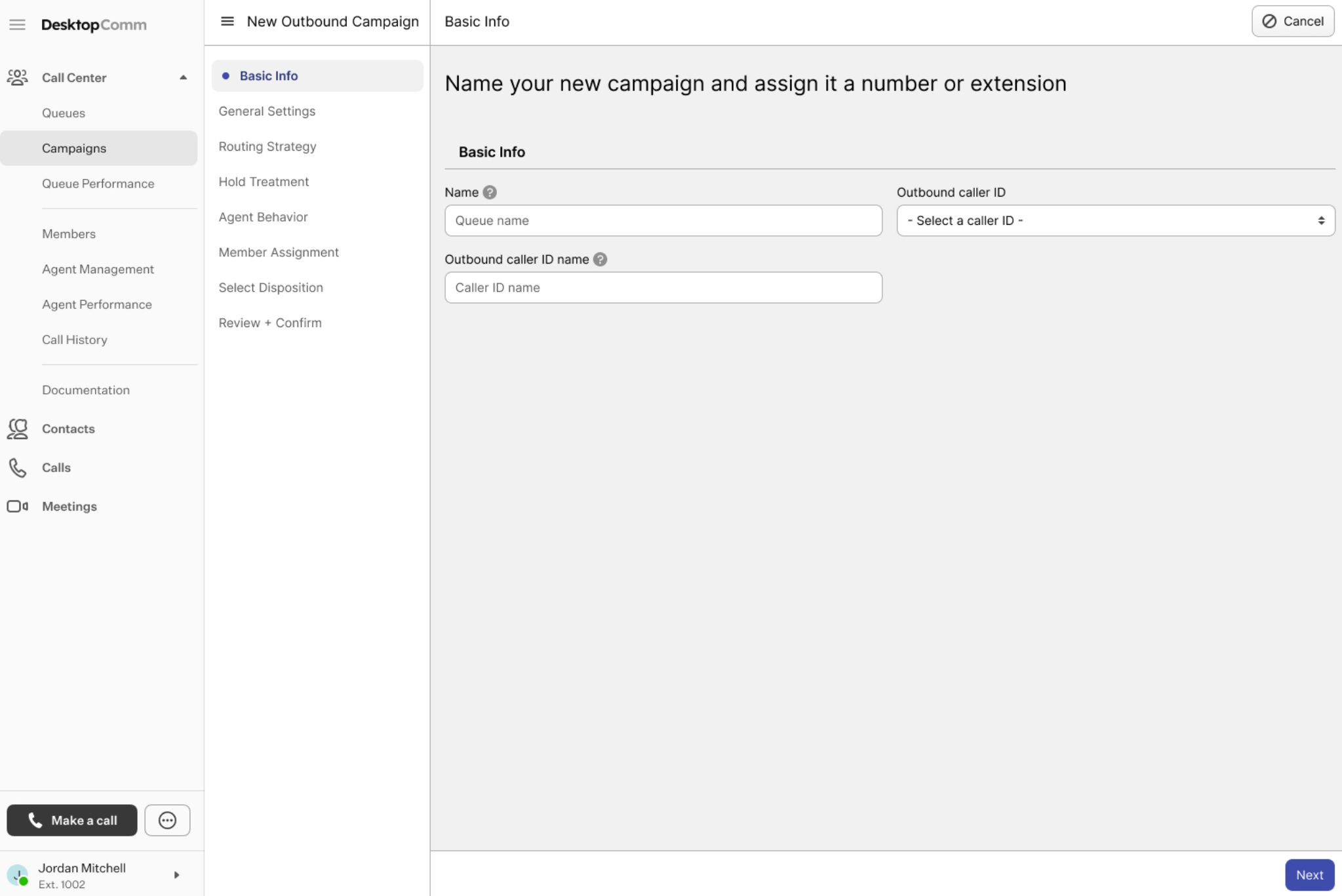Click the Make a call button
The image size is (1342, 896).
72,820
